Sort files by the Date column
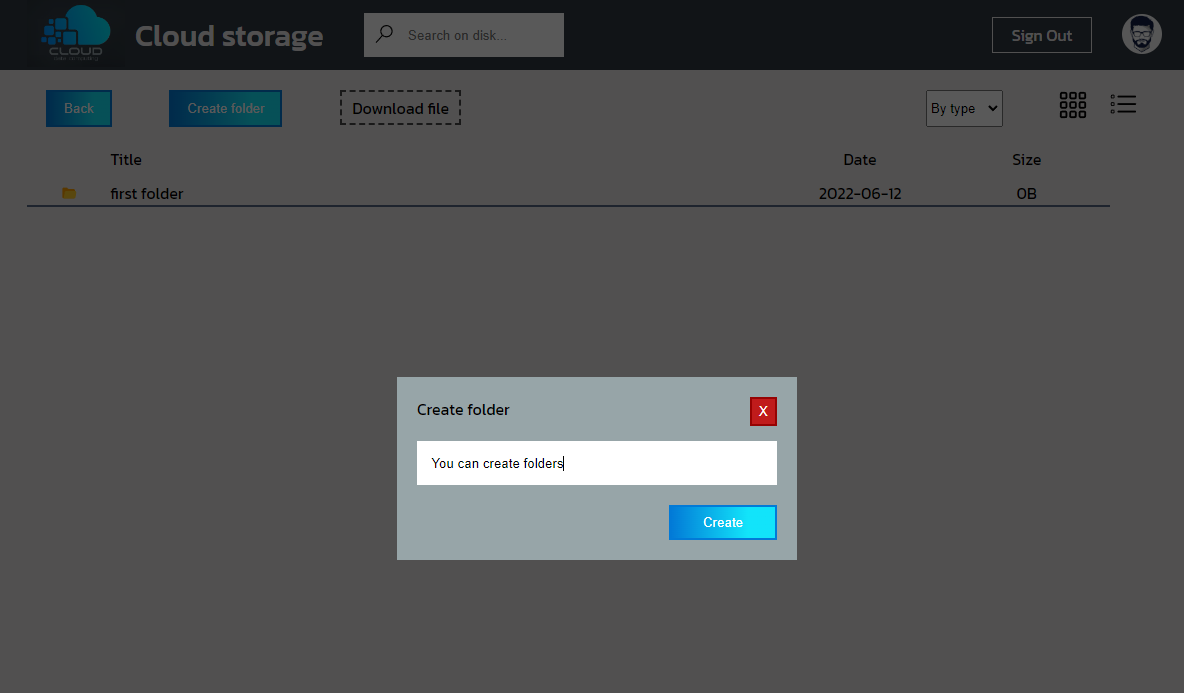This screenshot has height=693, width=1184. (859, 159)
